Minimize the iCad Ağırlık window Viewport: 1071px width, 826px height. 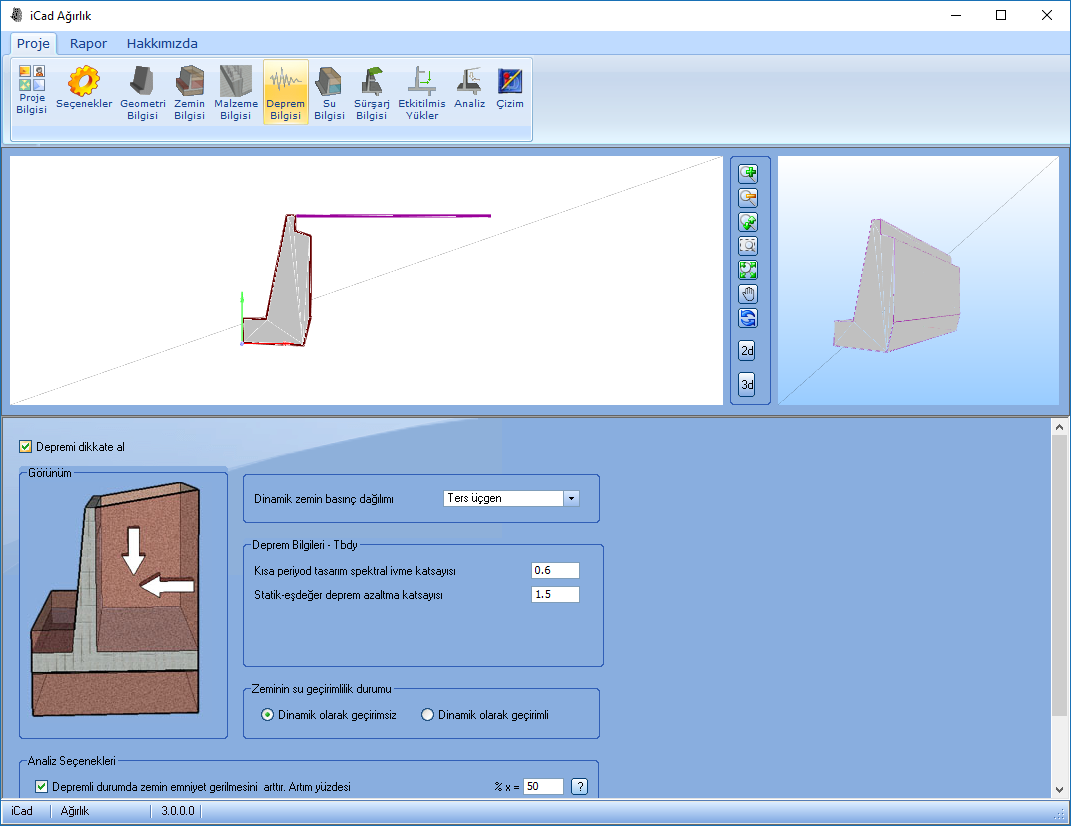[956, 15]
